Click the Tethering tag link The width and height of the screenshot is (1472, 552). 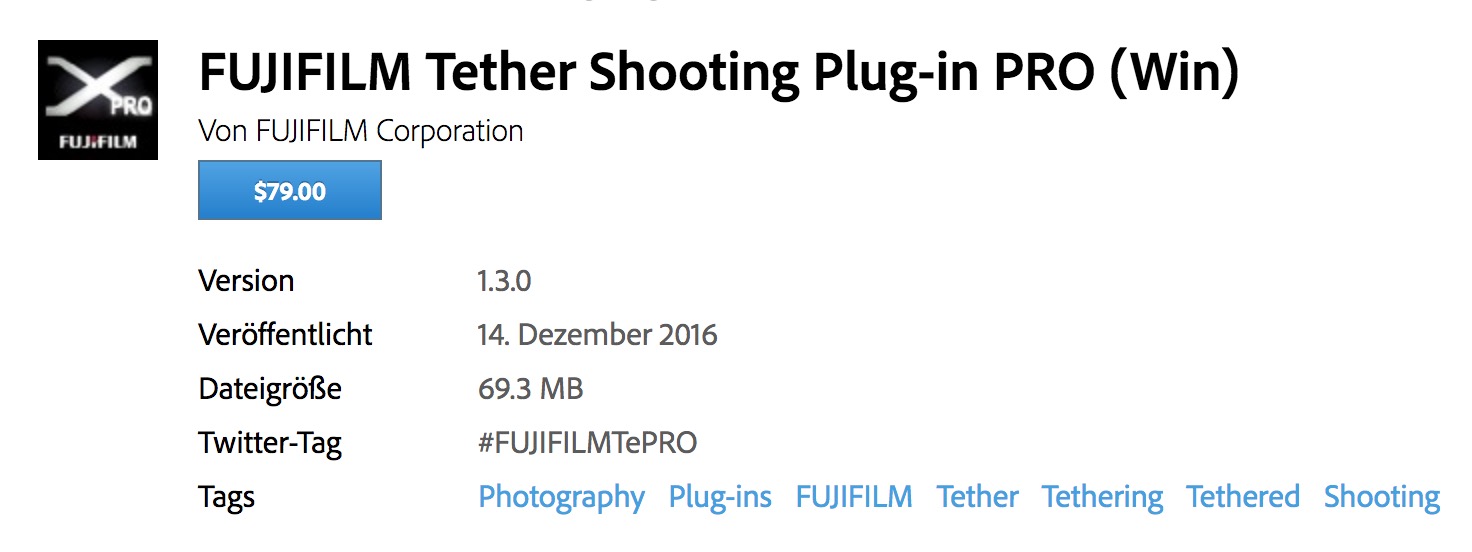[1102, 497]
